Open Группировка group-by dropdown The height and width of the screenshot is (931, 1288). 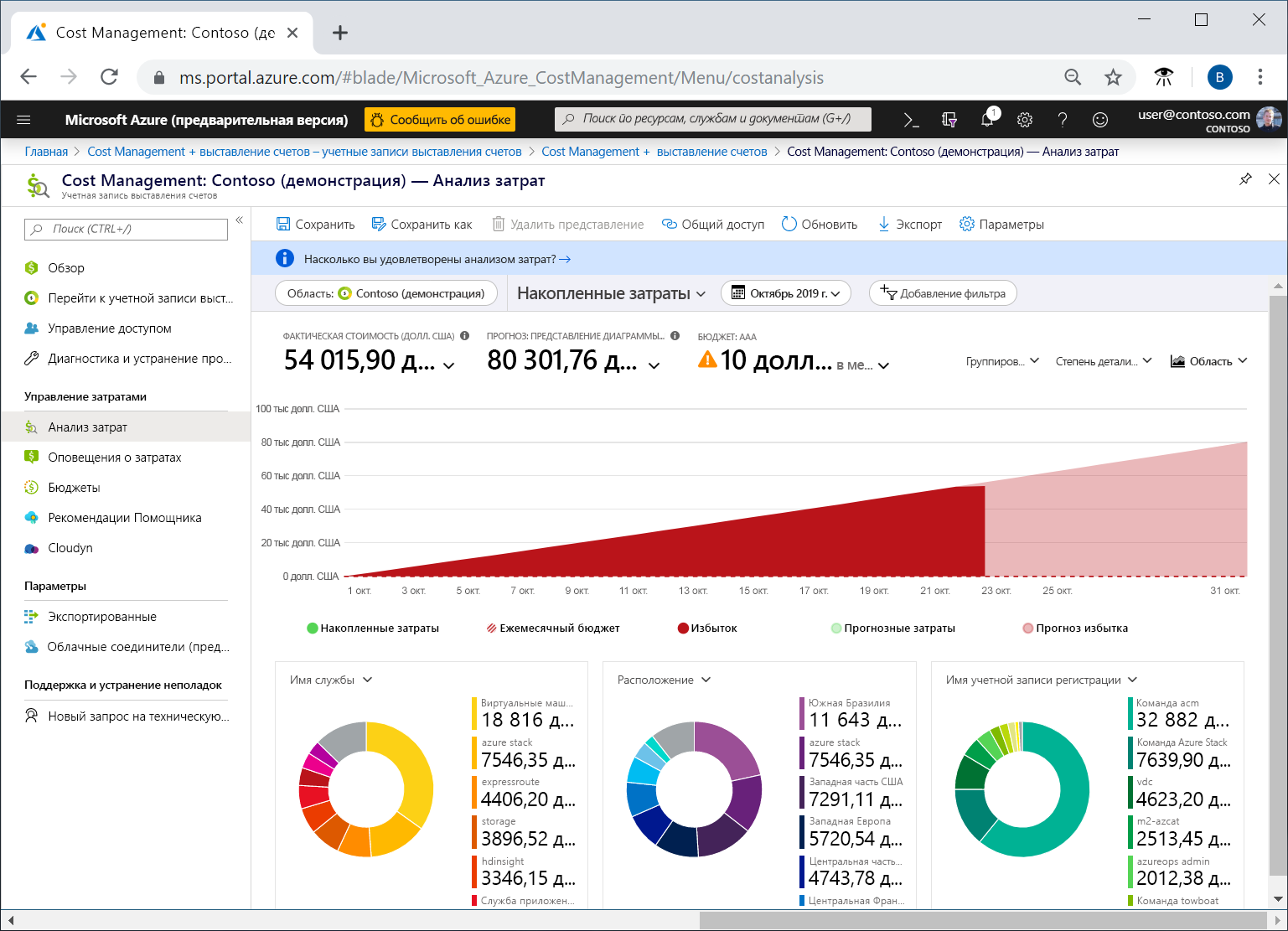tap(1002, 361)
